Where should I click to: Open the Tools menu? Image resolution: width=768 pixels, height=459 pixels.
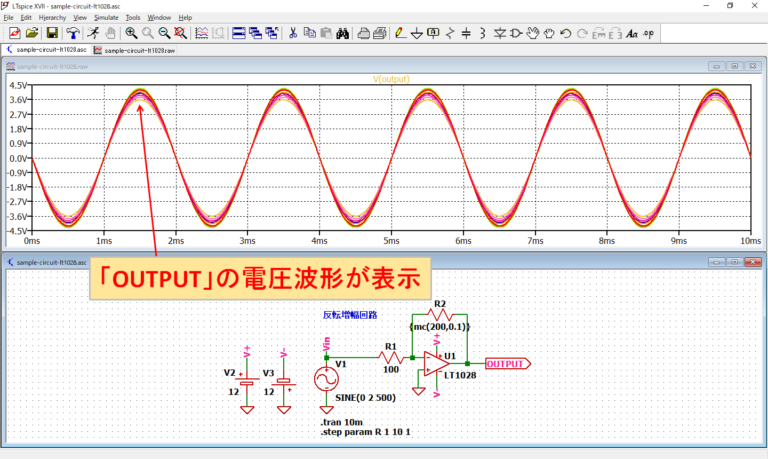[x=133, y=18]
